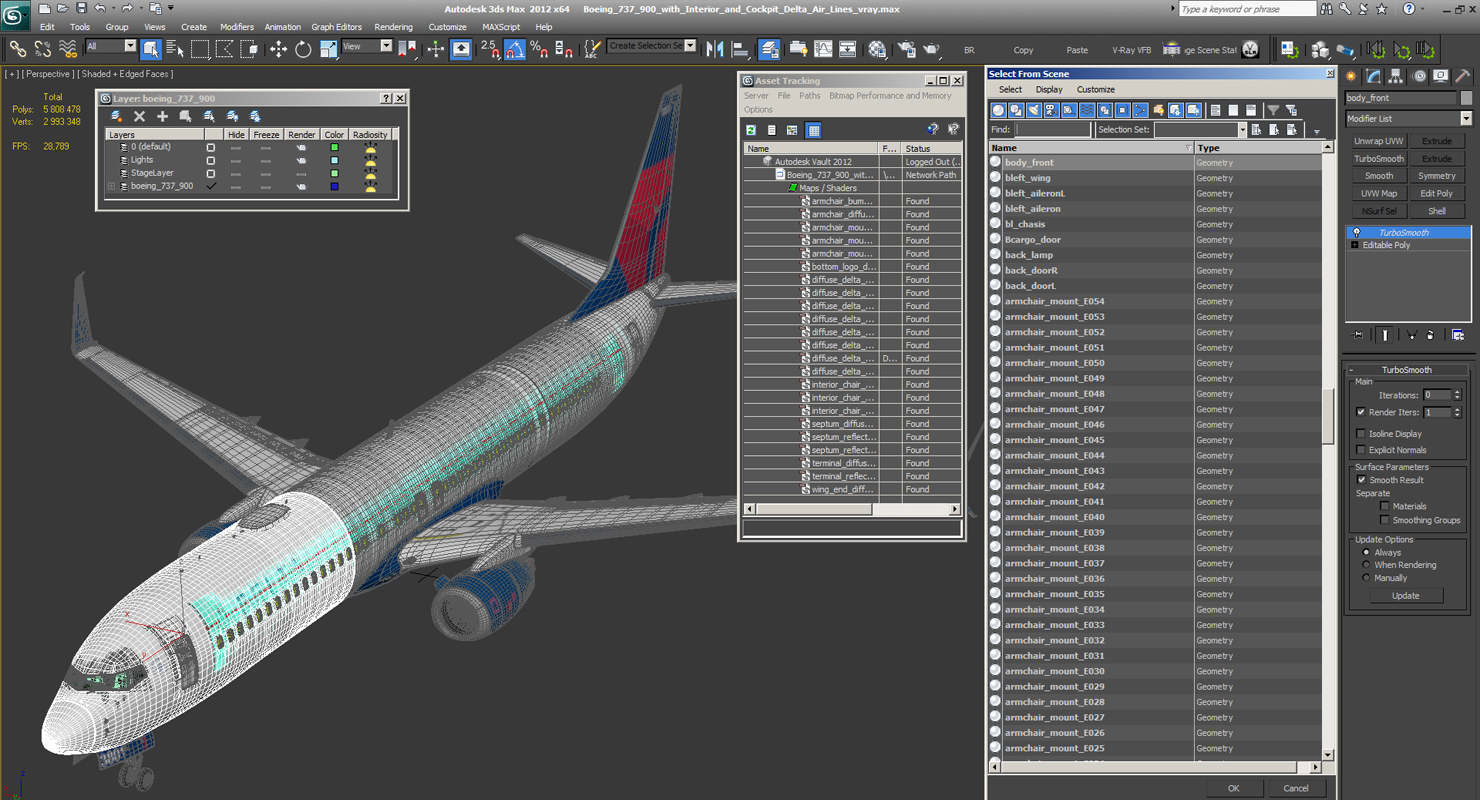Switch Asset Tracking to table view icon
Image resolution: width=1480 pixels, height=800 pixels.
click(x=813, y=130)
